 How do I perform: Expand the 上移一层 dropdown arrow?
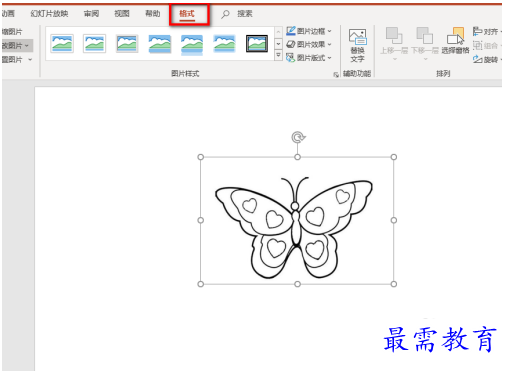[x=395, y=59]
